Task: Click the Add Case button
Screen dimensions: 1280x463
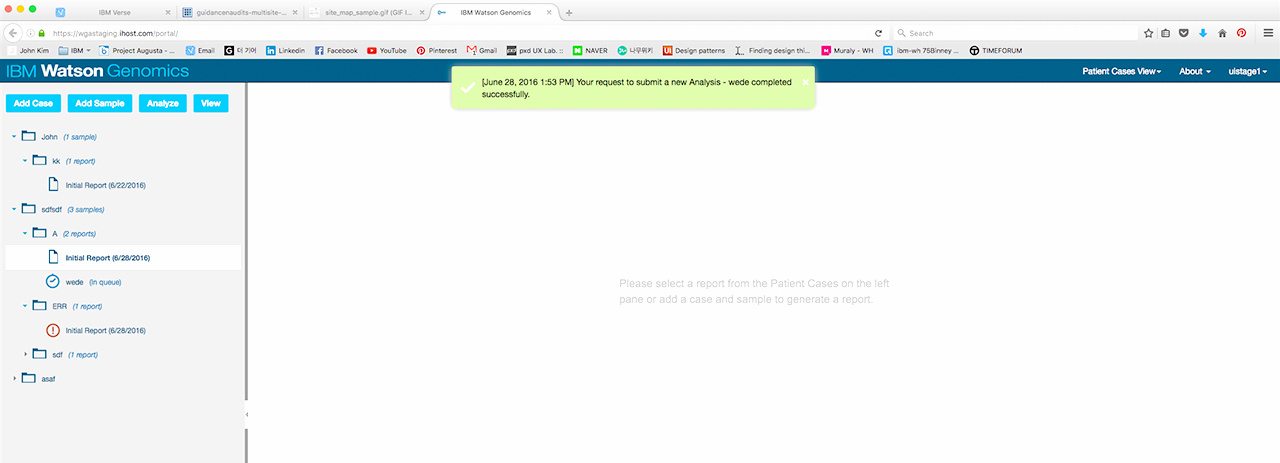Action: coord(33,103)
